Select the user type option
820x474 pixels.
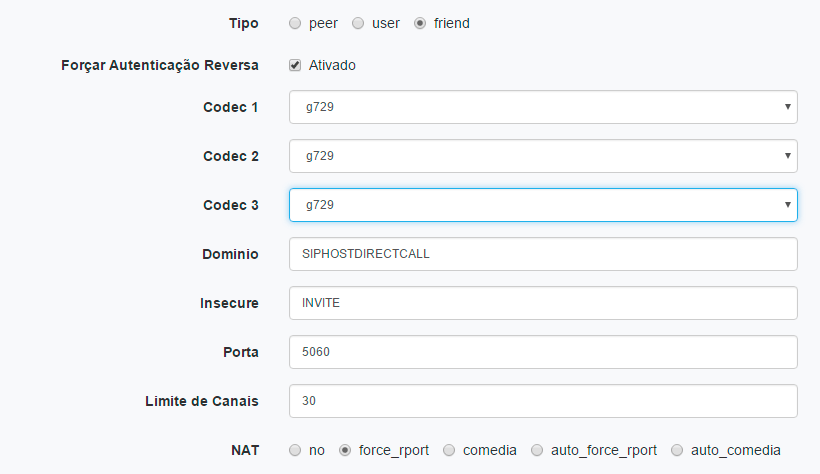(x=358, y=24)
